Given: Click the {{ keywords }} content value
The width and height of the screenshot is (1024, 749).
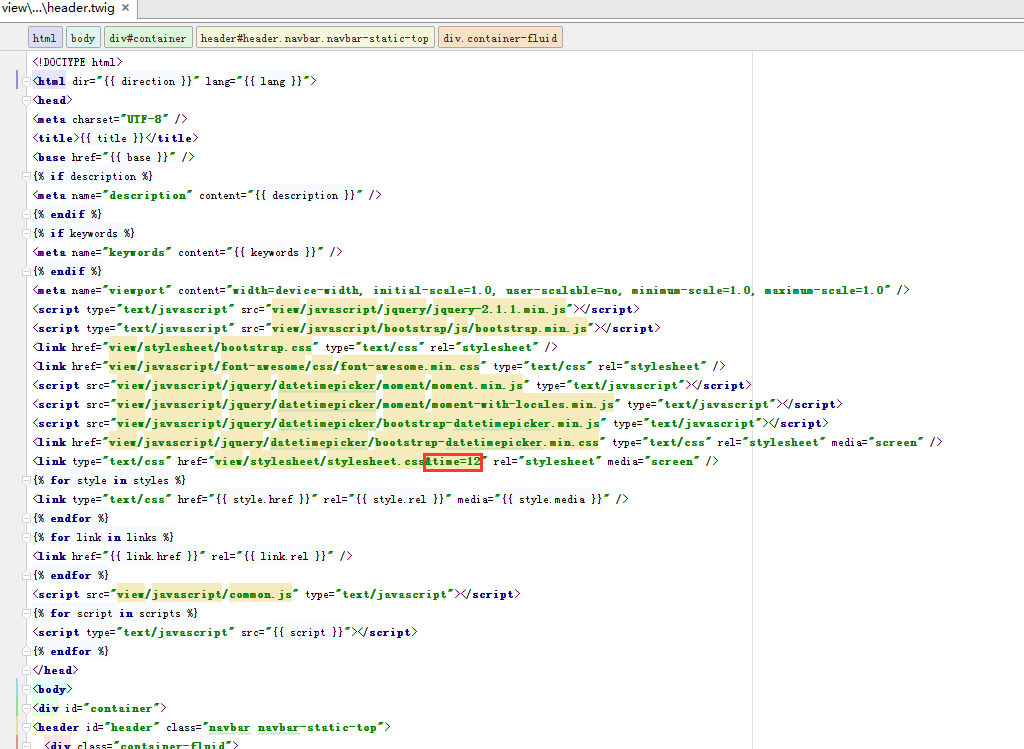Looking at the screenshot, I should 276,252.
